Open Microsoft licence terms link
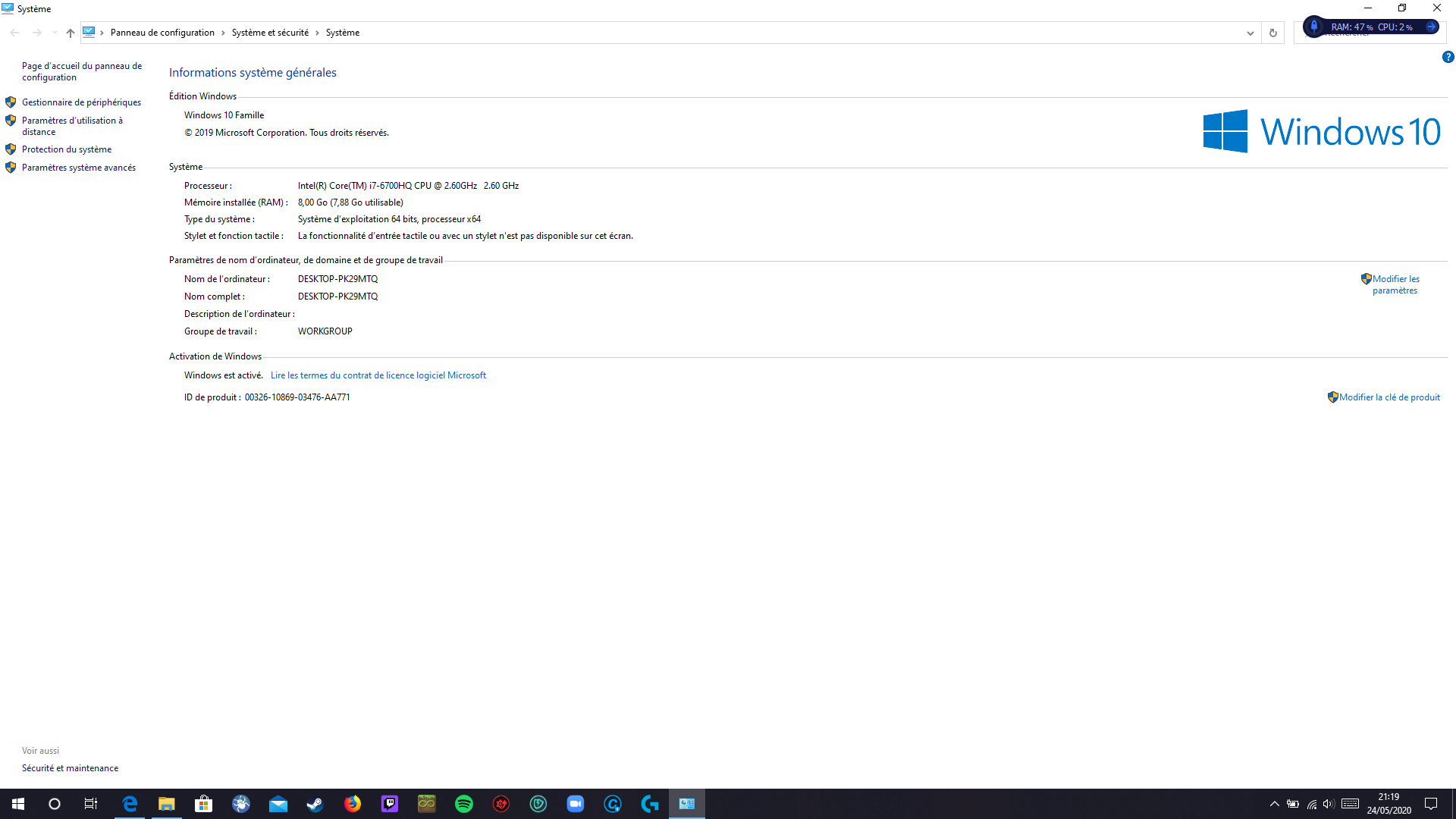Viewport: 1456px width, 819px height. coord(378,375)
